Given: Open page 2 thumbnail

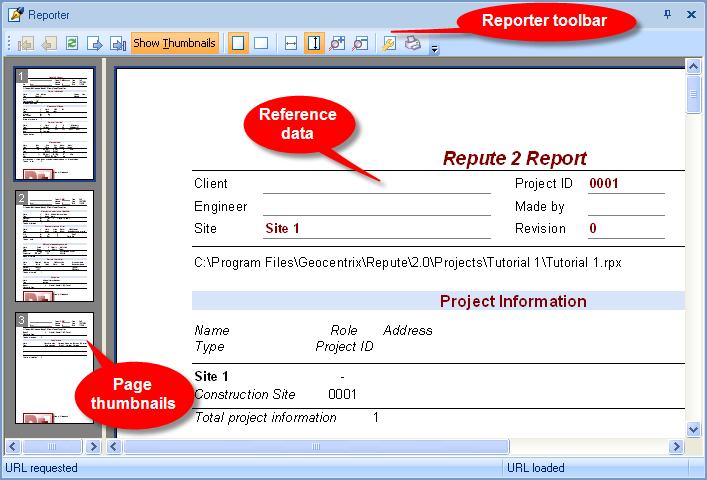Looking at the screenshot, I should point(55,246).
